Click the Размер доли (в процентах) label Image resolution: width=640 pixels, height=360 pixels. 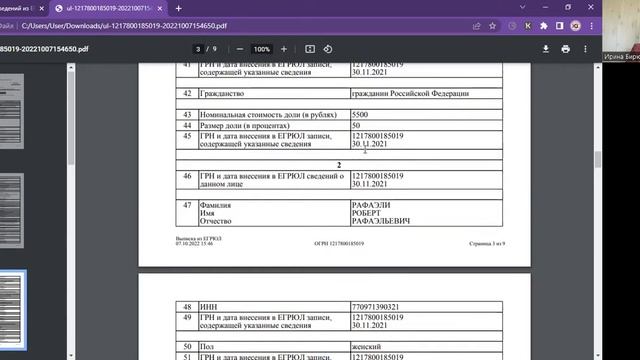pyautogui.click(x=244, y=125)
